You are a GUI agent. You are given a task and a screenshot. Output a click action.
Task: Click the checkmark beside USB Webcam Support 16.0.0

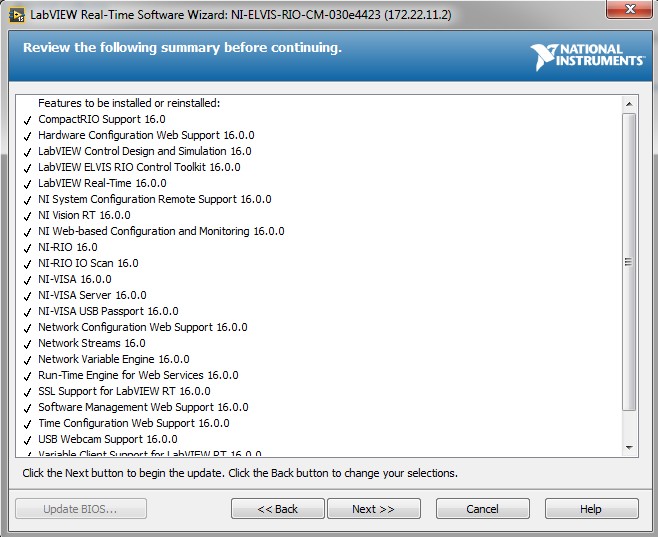(x=27, y=440)
